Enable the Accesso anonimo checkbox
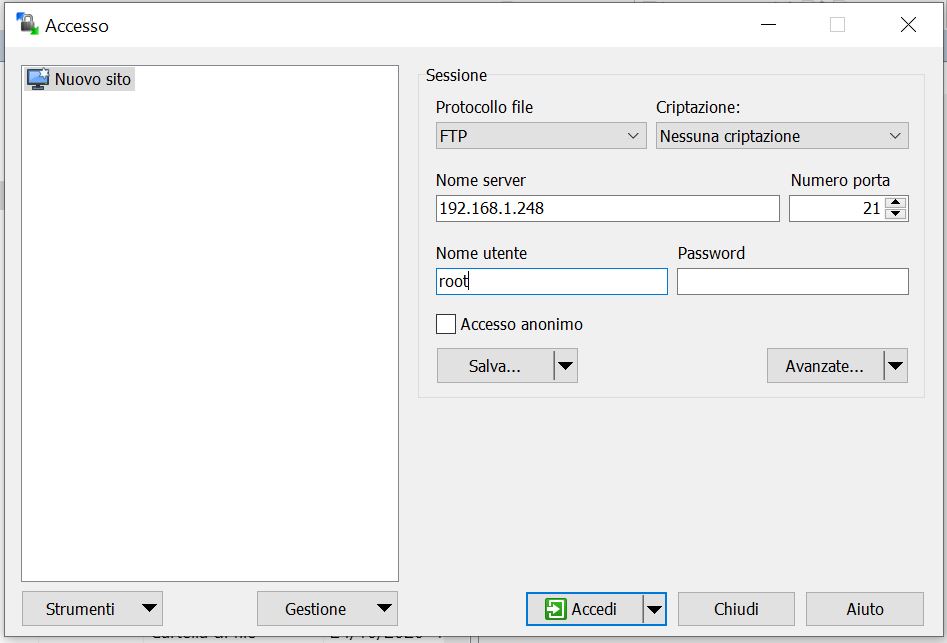Viewport: 947px width, 643px height. [x=446, y=324]
